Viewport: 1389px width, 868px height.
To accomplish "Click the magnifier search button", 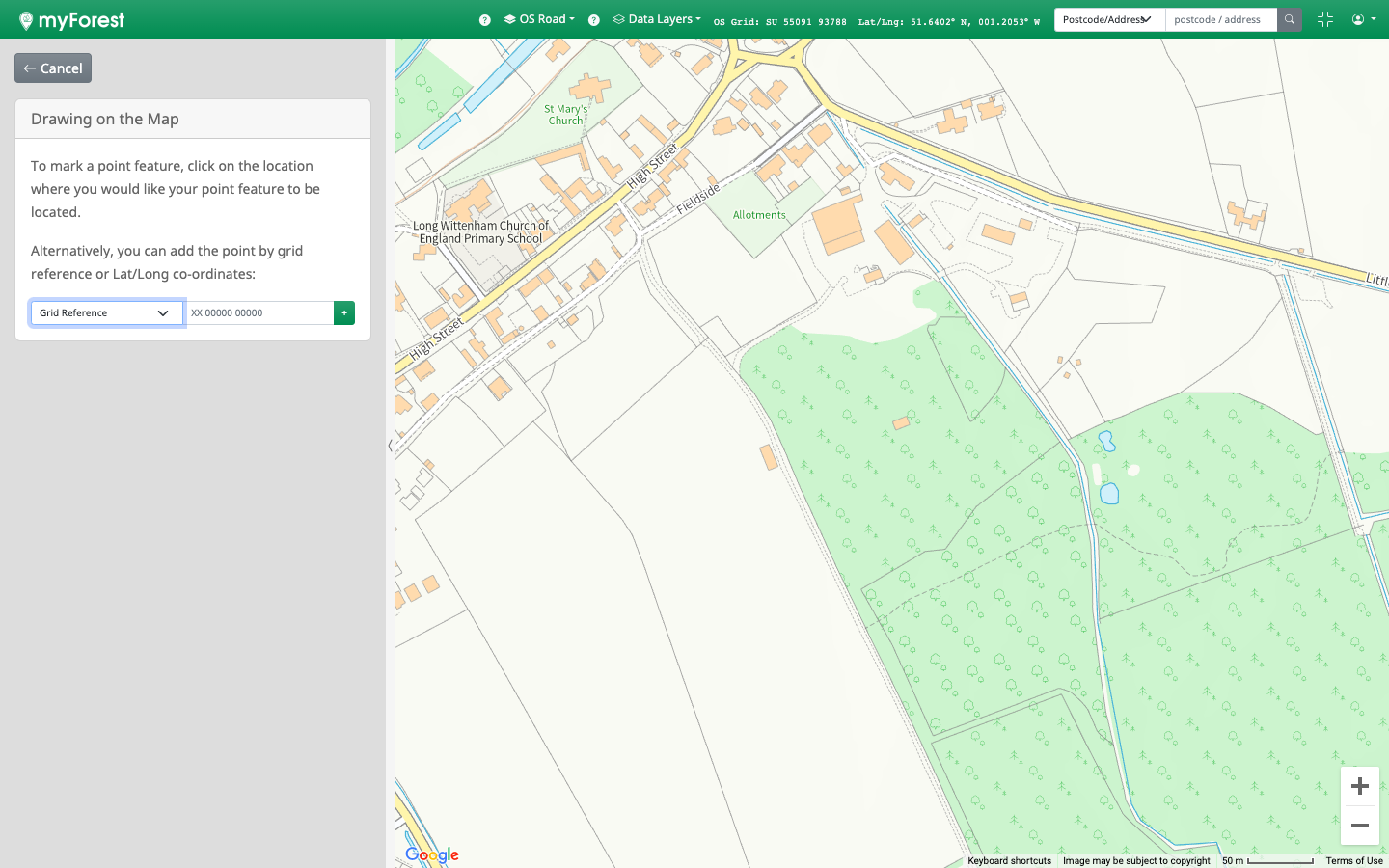I will [x=1289, y=20].
